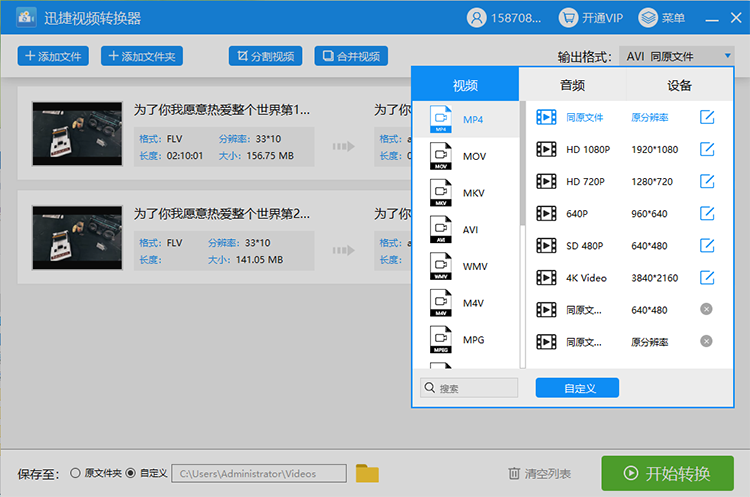This screenshot has width=750, height=497.
Task: Click the 3840*2160 resolution text
Action: (x=654, y=278)
